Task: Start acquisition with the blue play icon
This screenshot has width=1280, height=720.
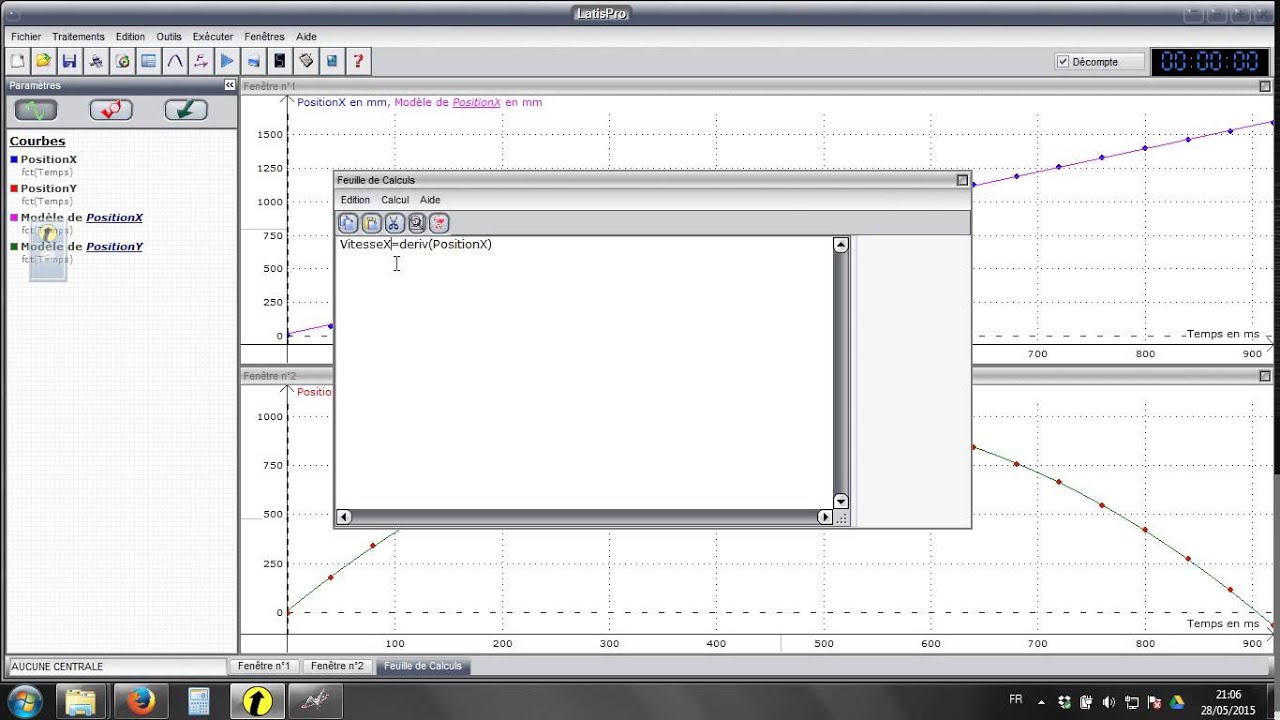Action: pyautogui.click(x=227, y=61)
